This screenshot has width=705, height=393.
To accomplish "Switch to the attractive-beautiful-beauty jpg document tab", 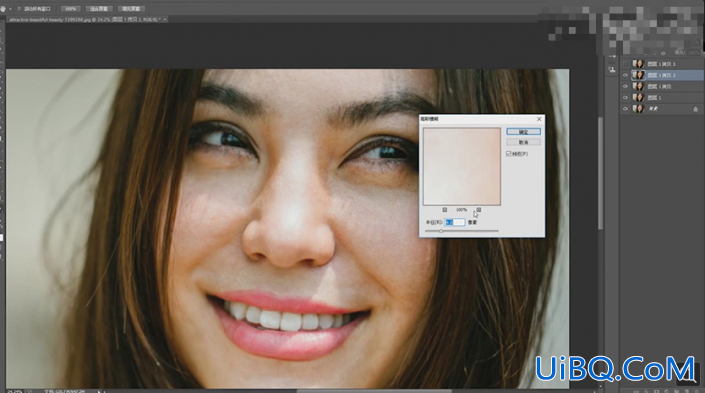I will click(84, 19).
